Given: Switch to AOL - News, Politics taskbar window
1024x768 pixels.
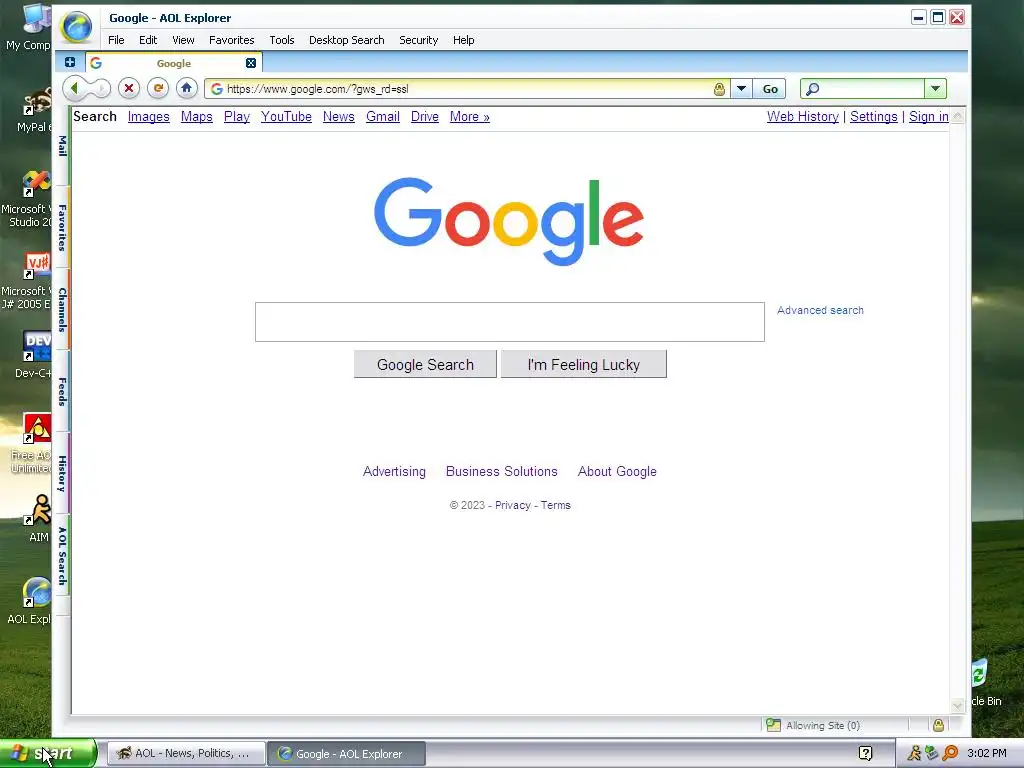Looking at the screenshot, I should point(186,753).
